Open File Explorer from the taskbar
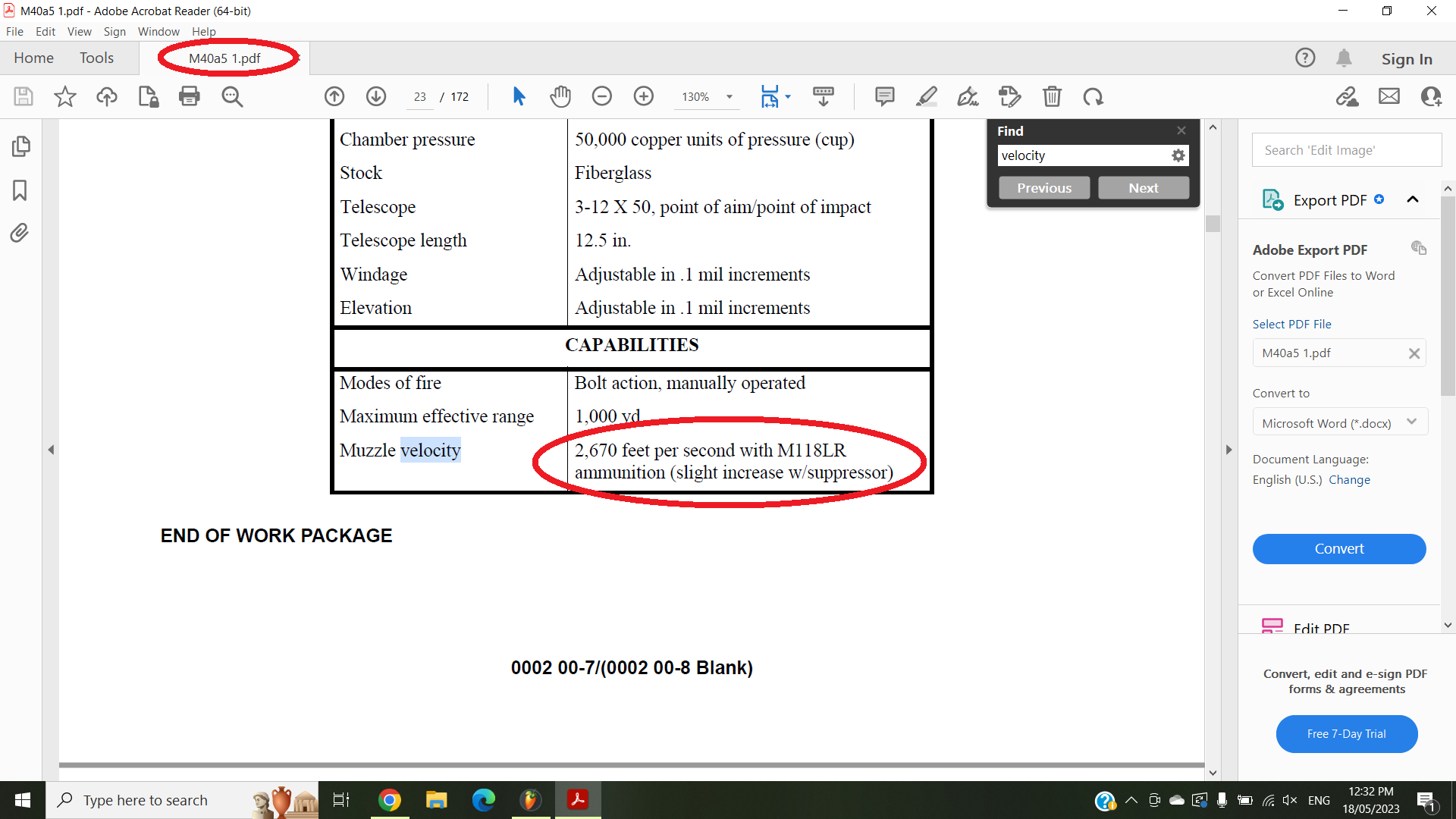 click(437, 800)
